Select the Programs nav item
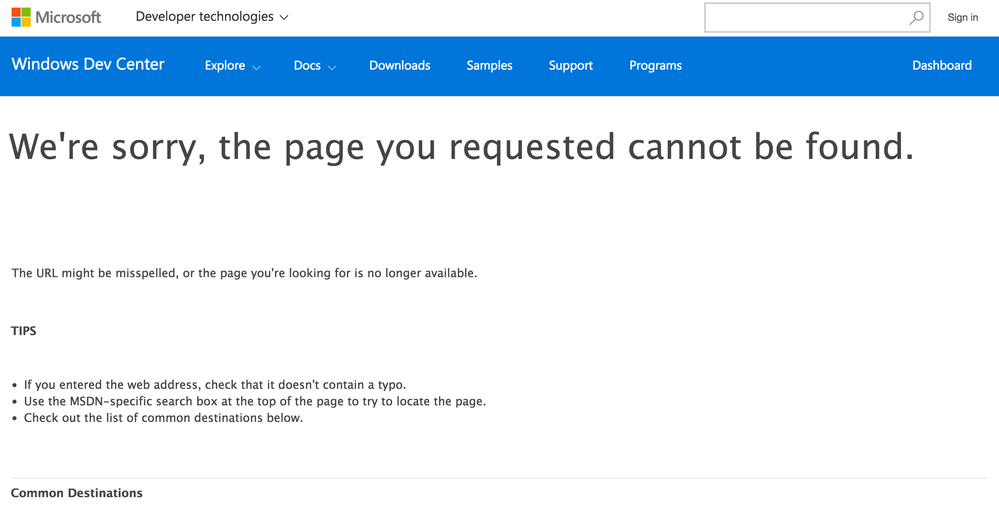Image resolution: width=999 pixels, height=518 pixels. pyautogui.click(x=656, y=66)
